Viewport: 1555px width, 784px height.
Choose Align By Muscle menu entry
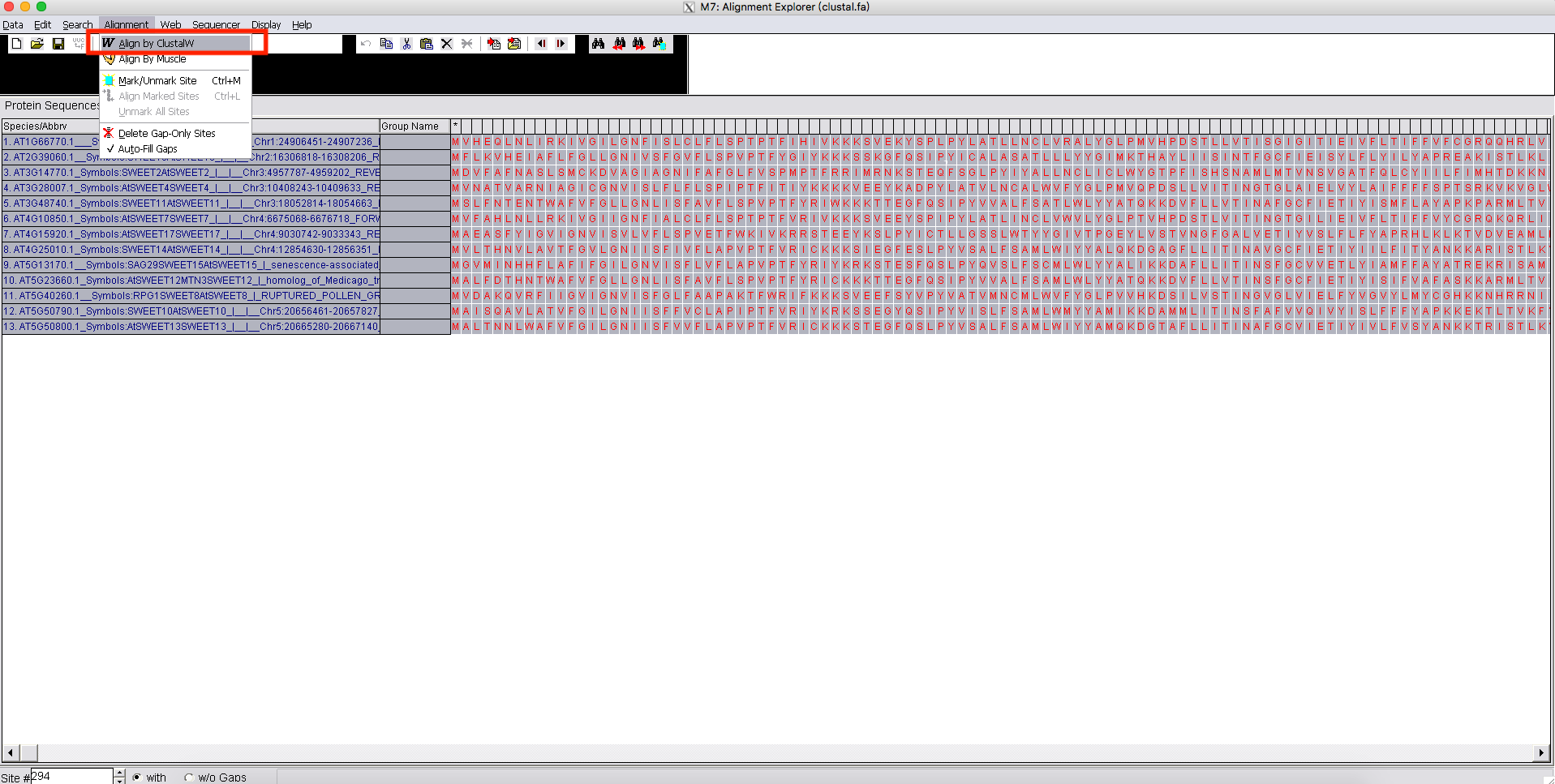(152, 59)
